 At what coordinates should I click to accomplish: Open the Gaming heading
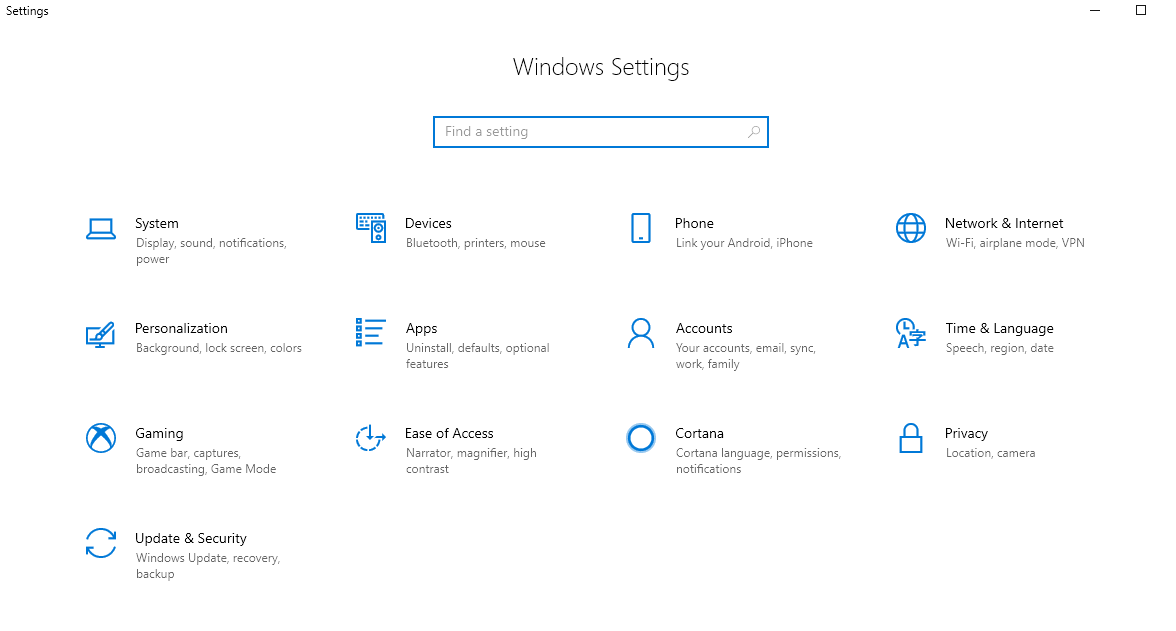pyautogui.click(x=159, y=434)
